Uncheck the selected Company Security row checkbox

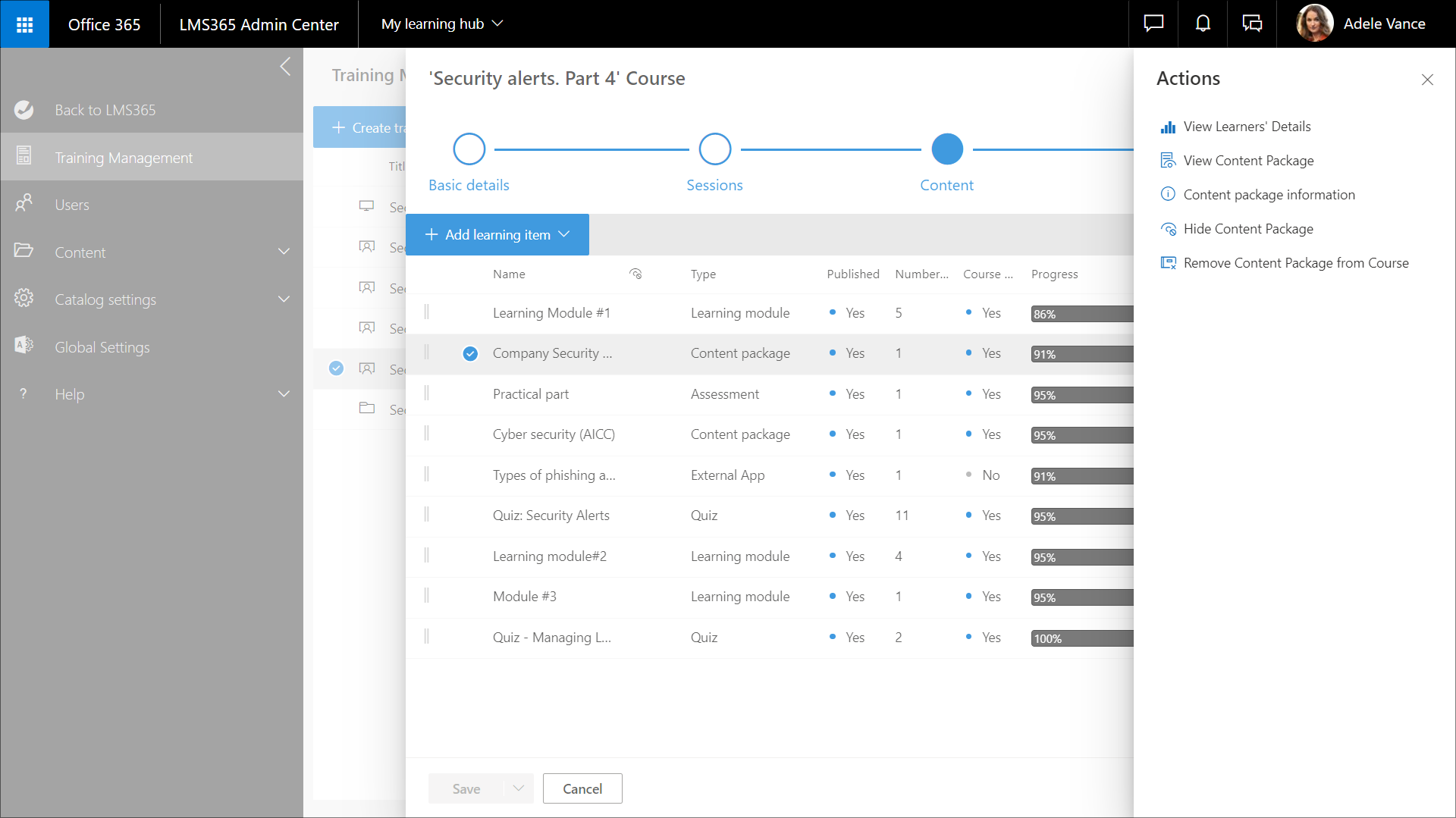click(470, 354)
